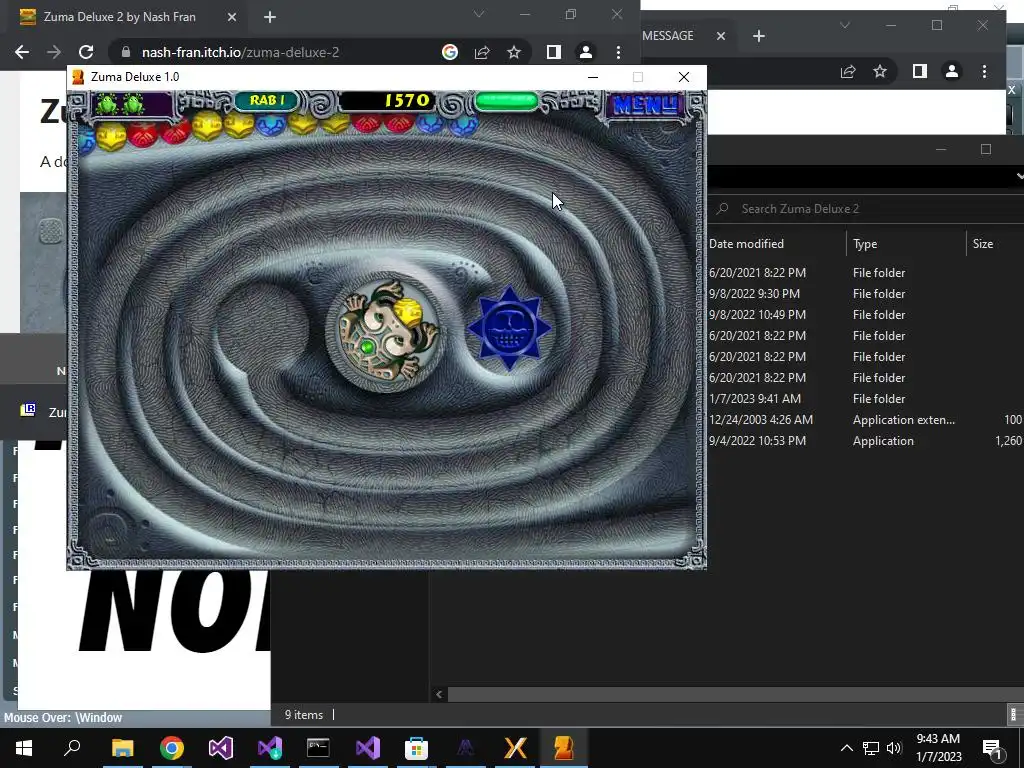The width and height of the screenshot is (1024, 768).
Task: Click the left arrow of Explorer horizontal scrollbar
Action: [x=439, y=694]
